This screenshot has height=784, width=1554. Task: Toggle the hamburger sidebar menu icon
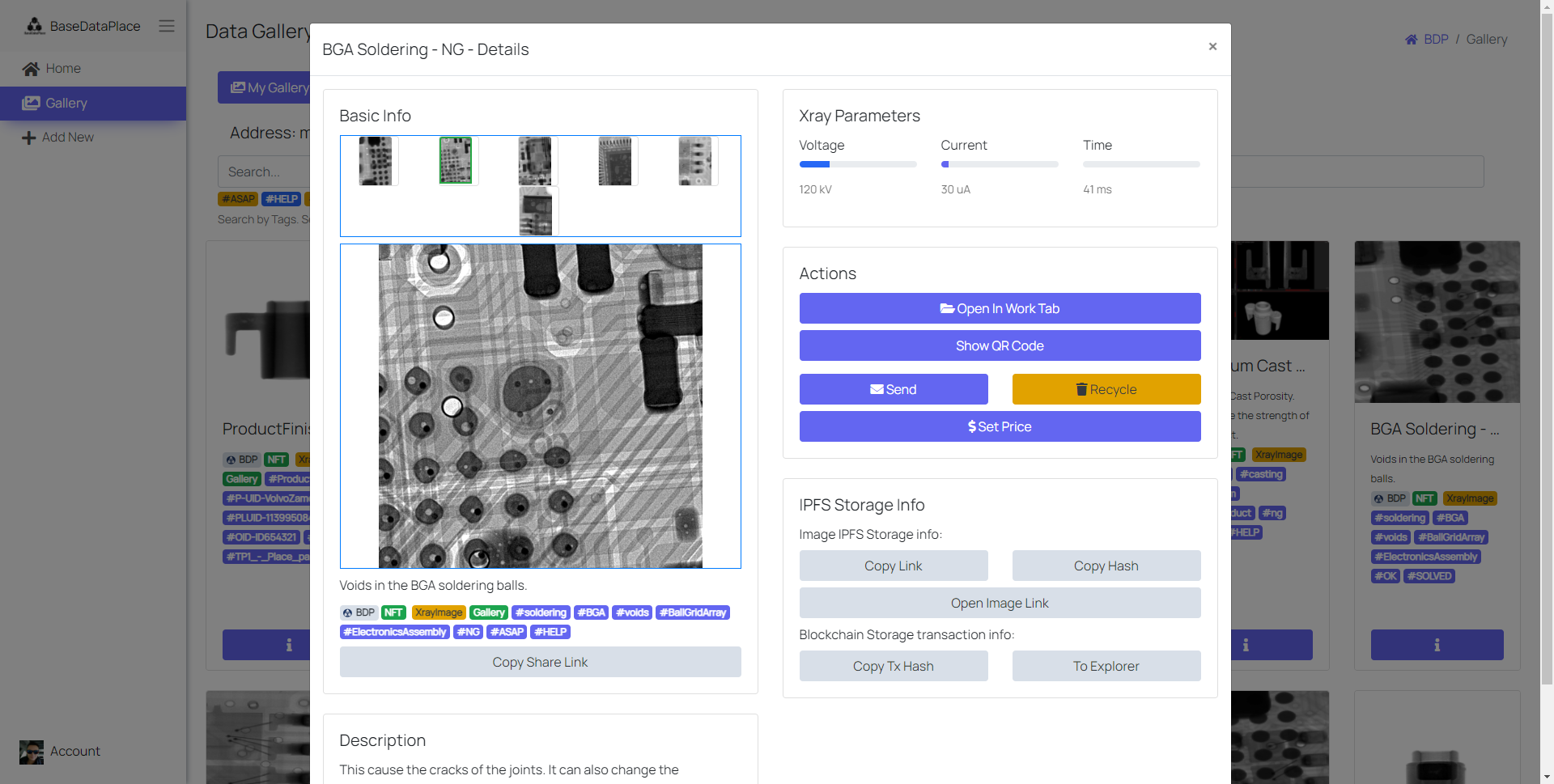[x=167, y=26]
